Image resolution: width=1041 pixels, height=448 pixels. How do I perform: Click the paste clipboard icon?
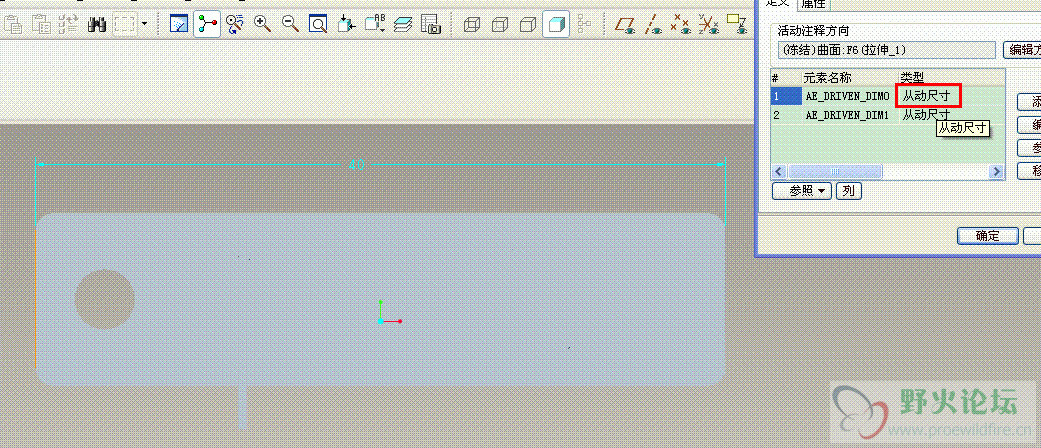14,25
